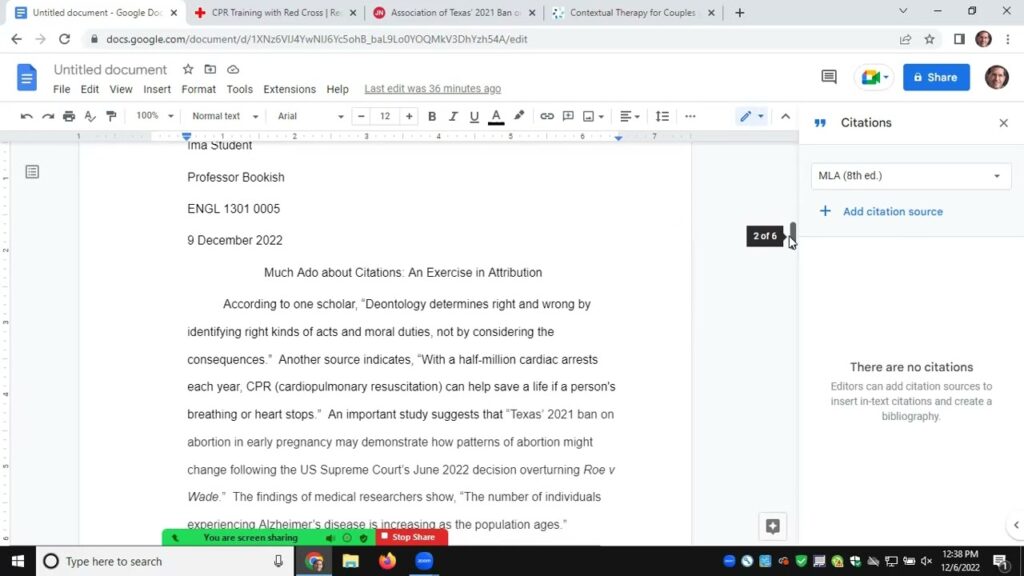Expand the Normal text style dropdown
This screenshot has width=1024, height=576.
tap(225, 116)
